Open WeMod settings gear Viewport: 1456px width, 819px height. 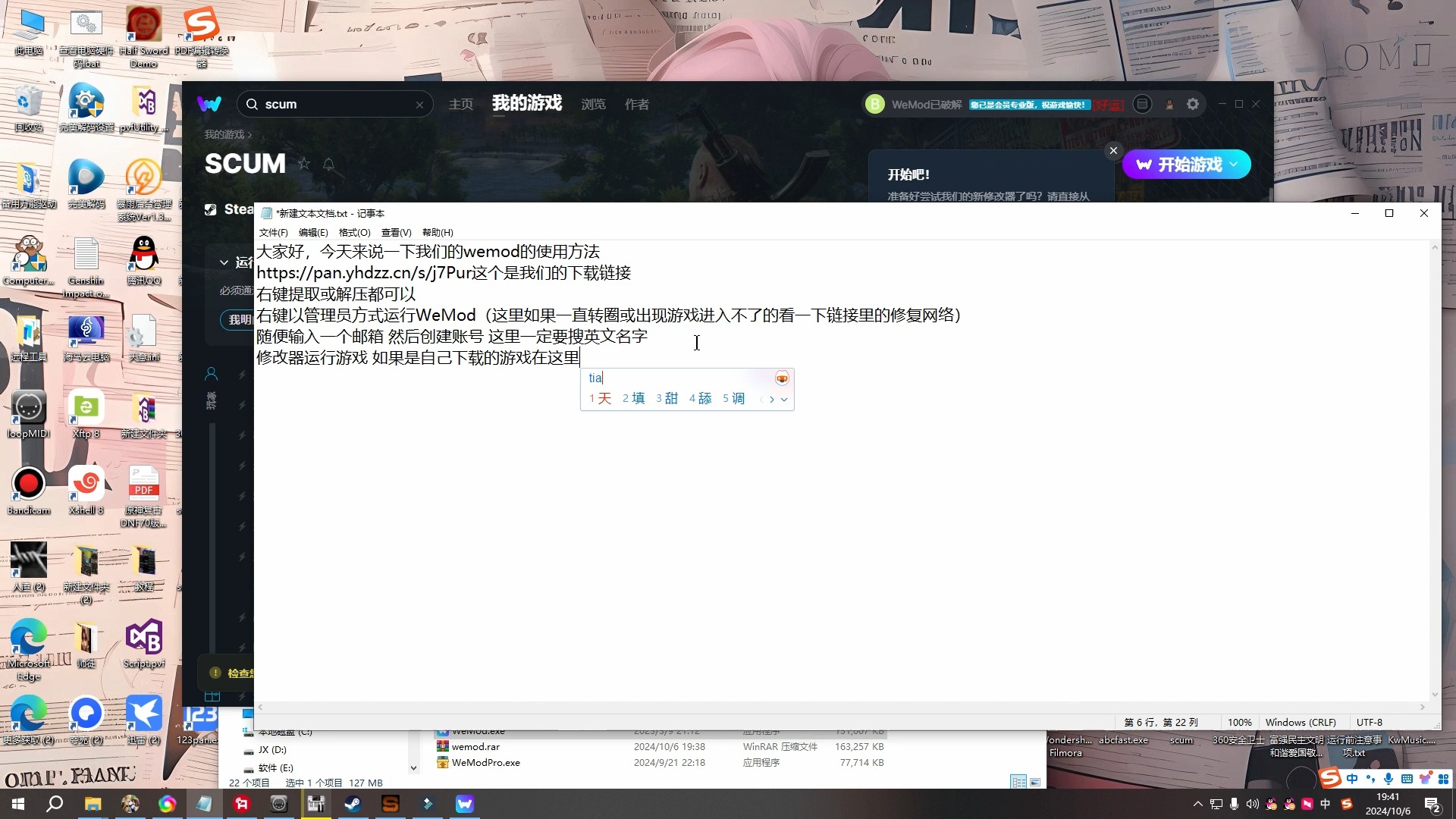tap(1193, 104)
